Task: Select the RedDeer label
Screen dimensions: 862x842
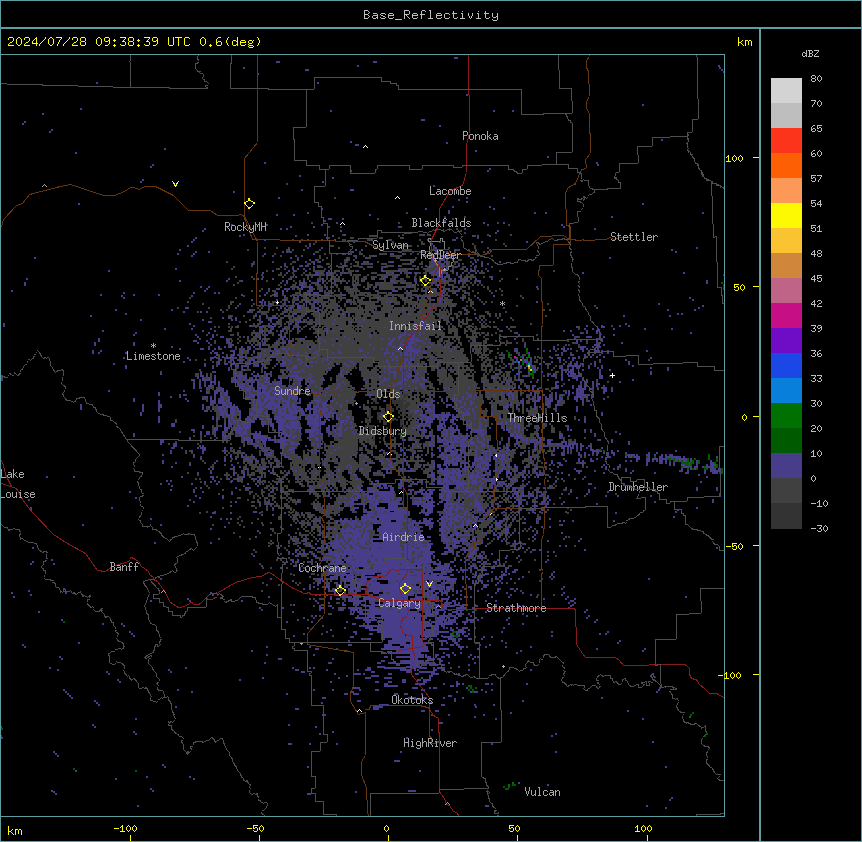Action: click(440, 255)
